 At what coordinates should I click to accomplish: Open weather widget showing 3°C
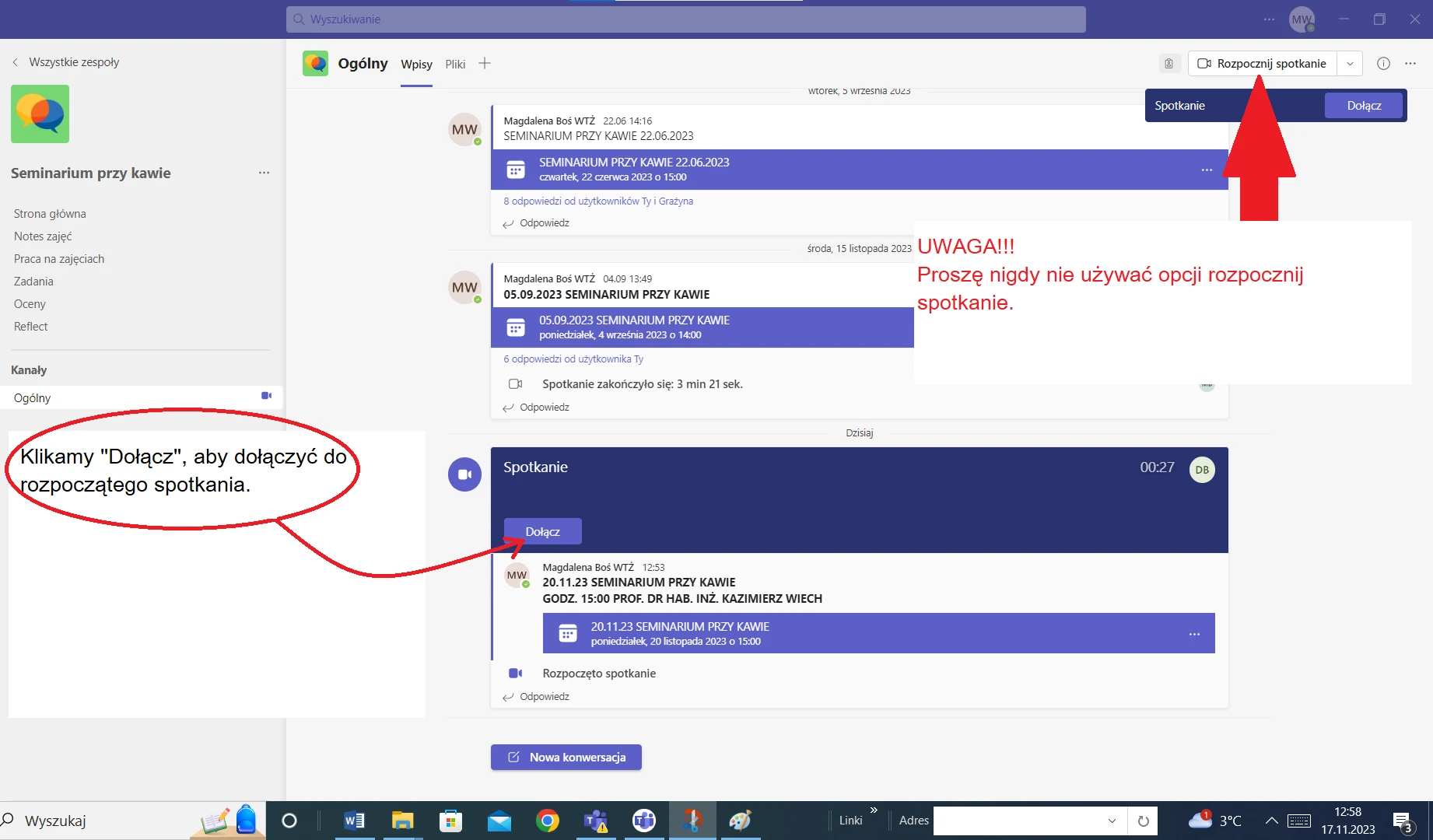click(1214, 821)
